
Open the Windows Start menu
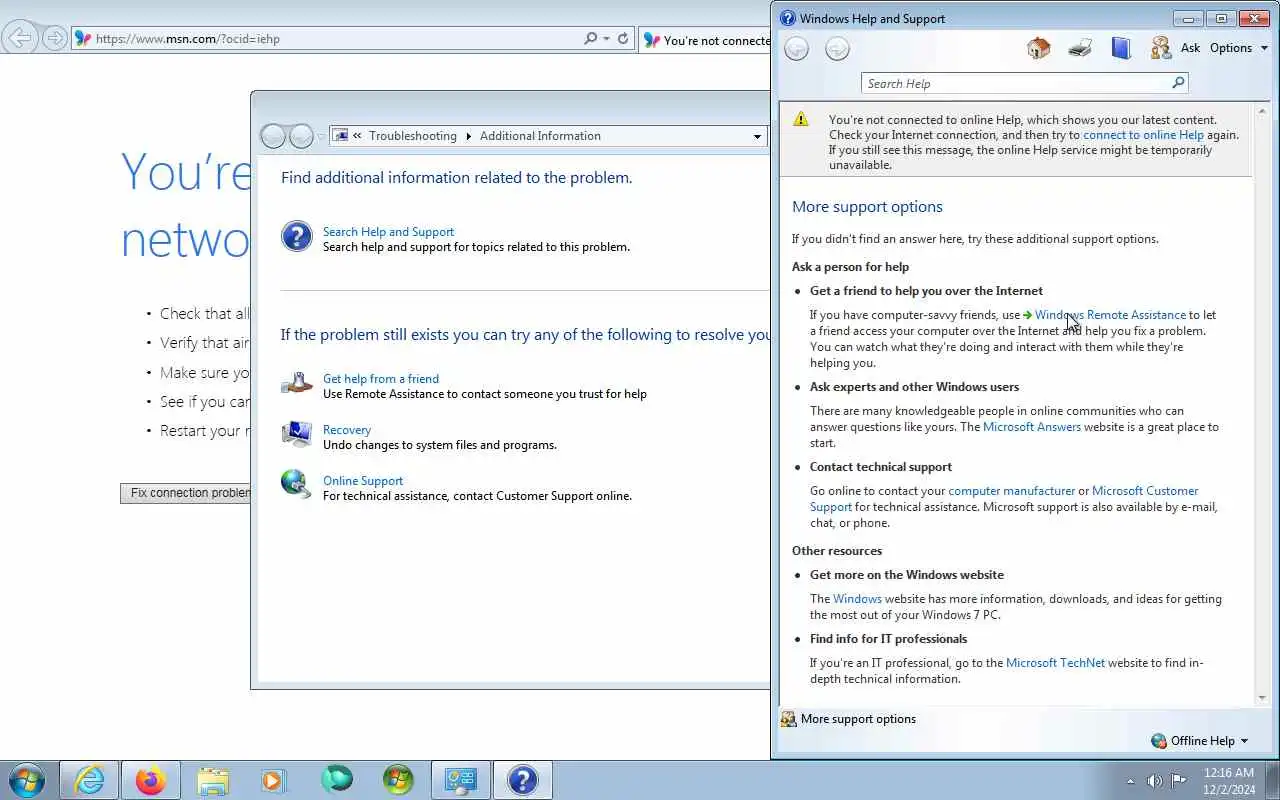coord(27,780)
